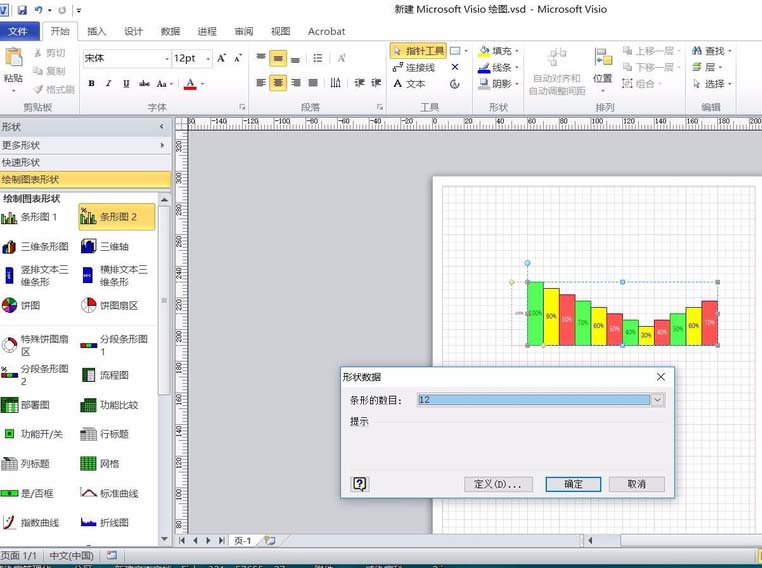Select the Text tool 文本
The height and width of the screenshot is (568, 762).
click(409, 84)
